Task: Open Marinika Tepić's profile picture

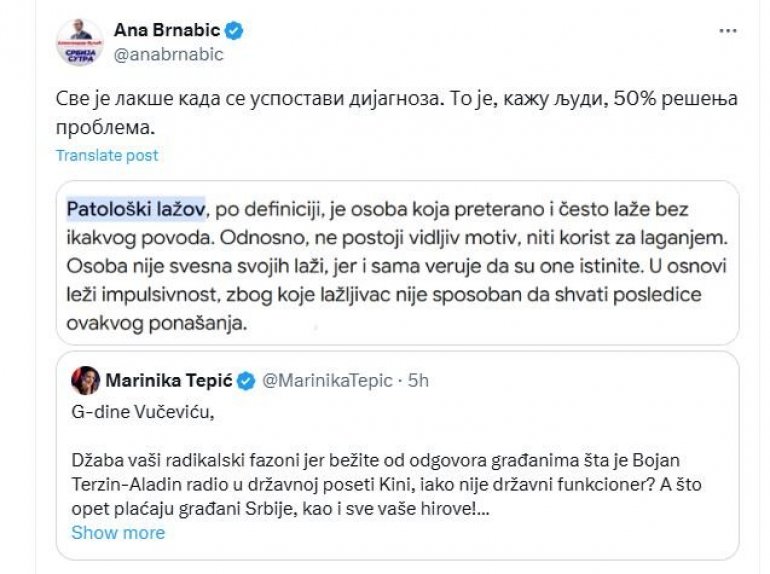Action: point(84,380)
